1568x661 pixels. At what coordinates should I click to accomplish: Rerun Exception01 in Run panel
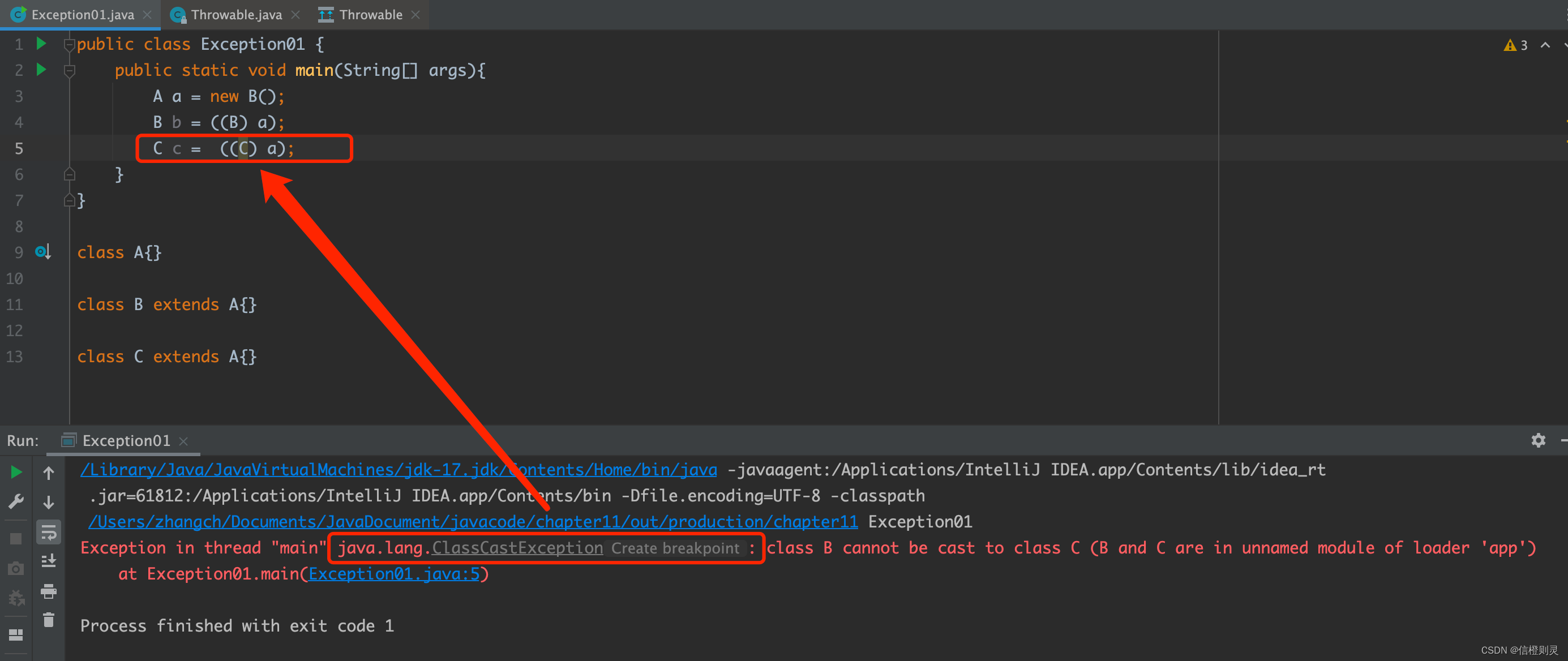(16, 473)
